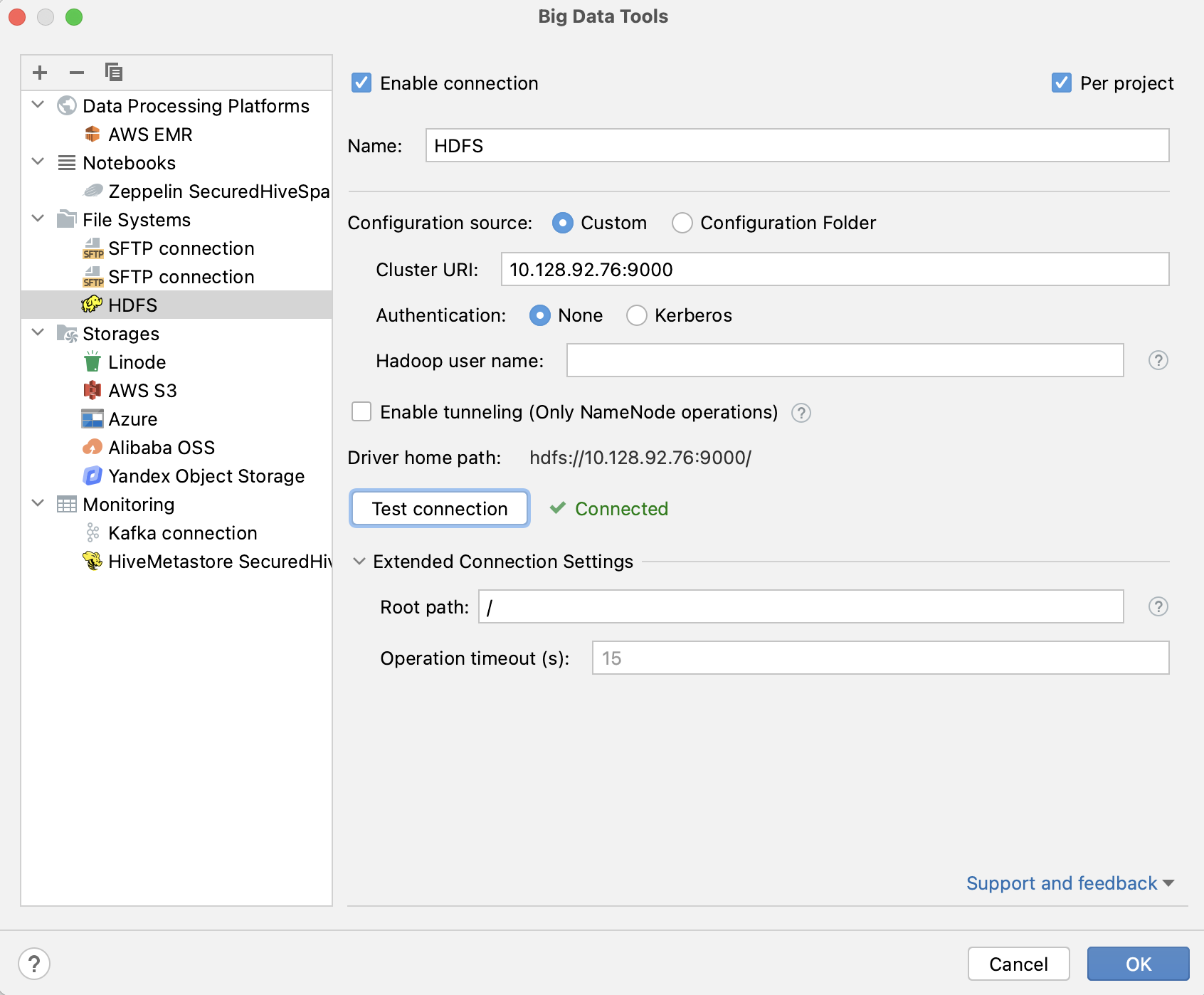Click the HDFS elephant icon
Viewport: 1204px width, 995px height.
[x=92, y=305]
